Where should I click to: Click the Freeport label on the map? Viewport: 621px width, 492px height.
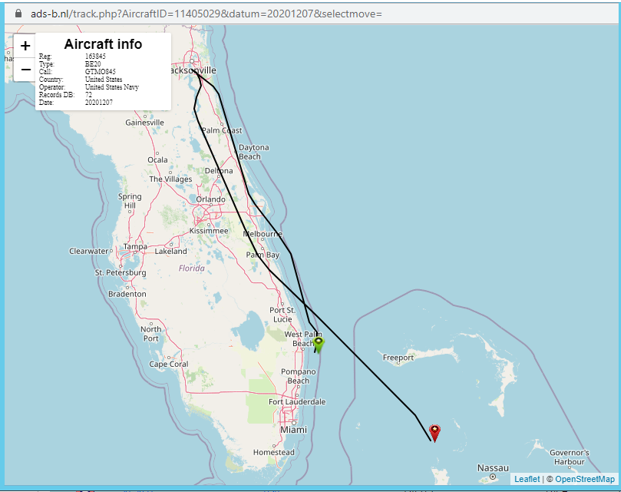tap(398, 358)
